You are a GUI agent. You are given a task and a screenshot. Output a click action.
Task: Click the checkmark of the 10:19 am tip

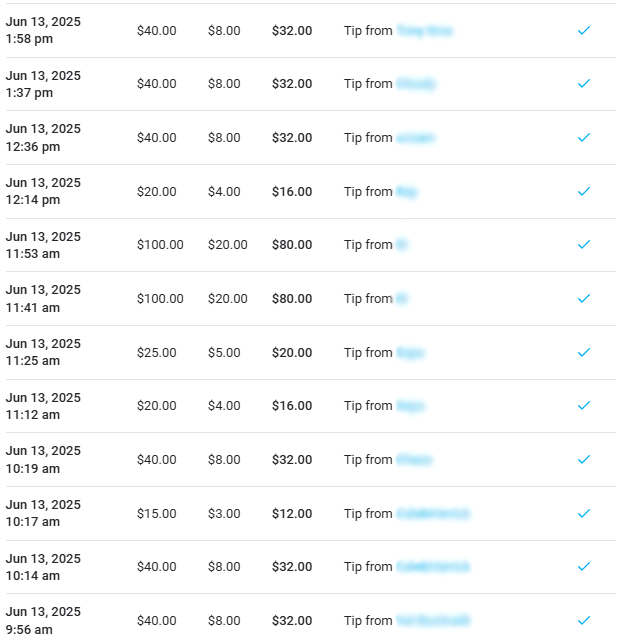click(584, 460)
